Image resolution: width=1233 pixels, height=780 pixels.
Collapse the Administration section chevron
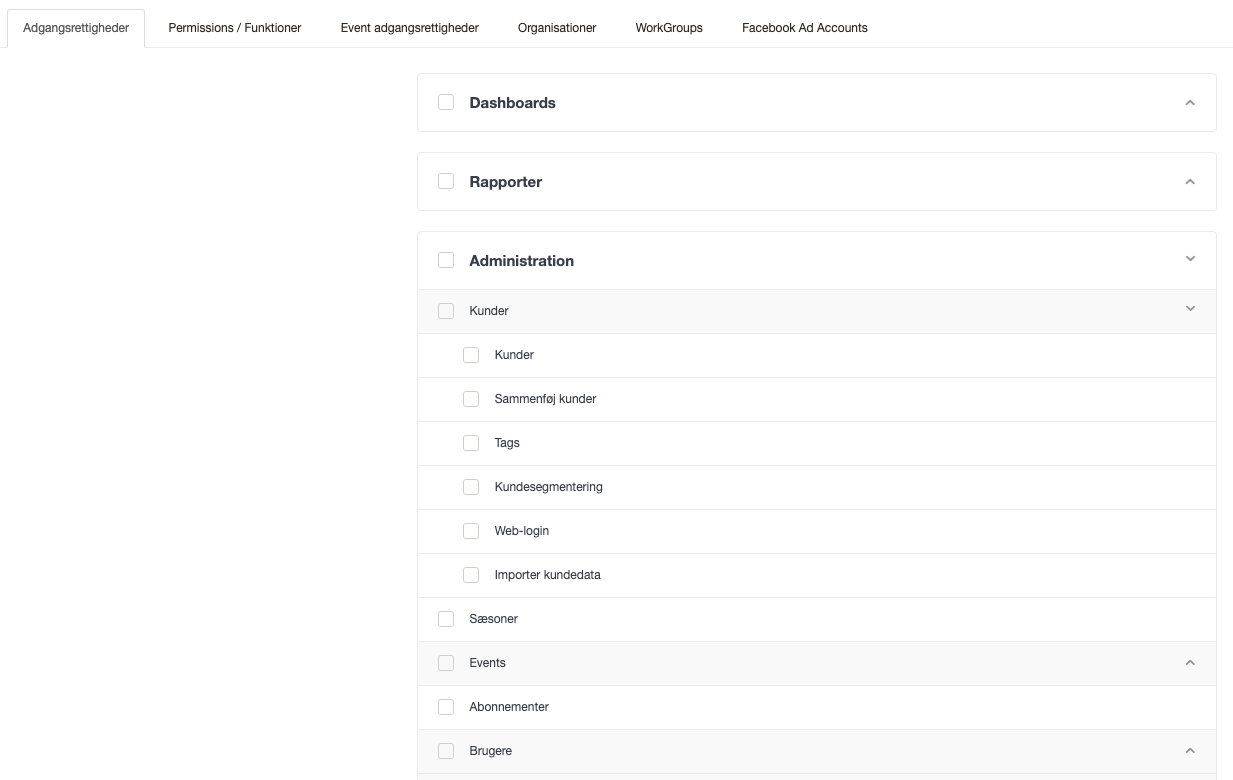click(x=1189, y=259)
